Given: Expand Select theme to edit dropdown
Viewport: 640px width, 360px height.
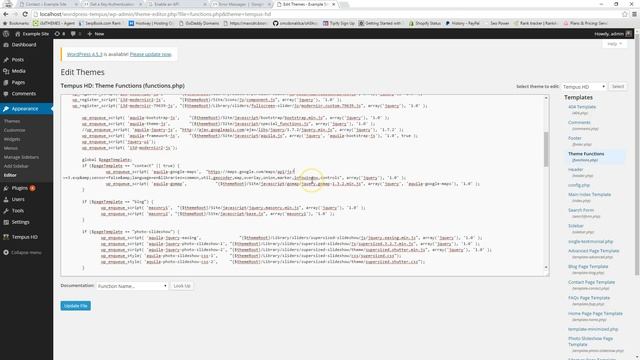Looking at the screenshot, I should click(x=584, y=87).
